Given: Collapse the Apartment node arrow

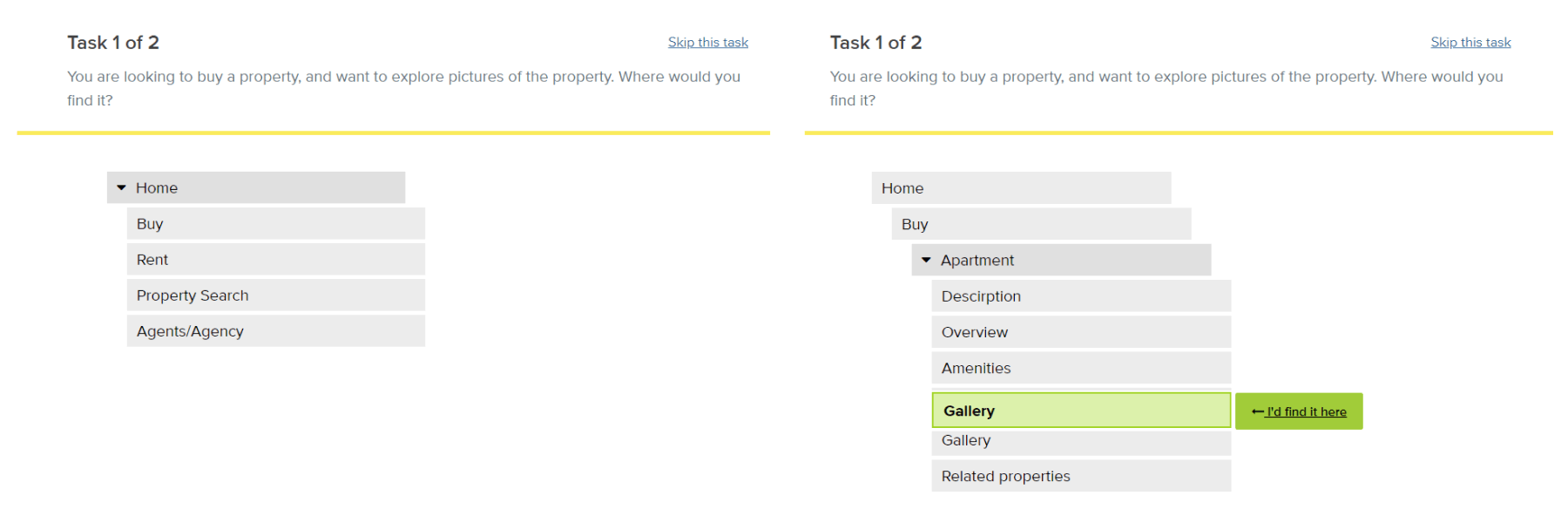Looking at the screenshot, I should click(926, 260).
